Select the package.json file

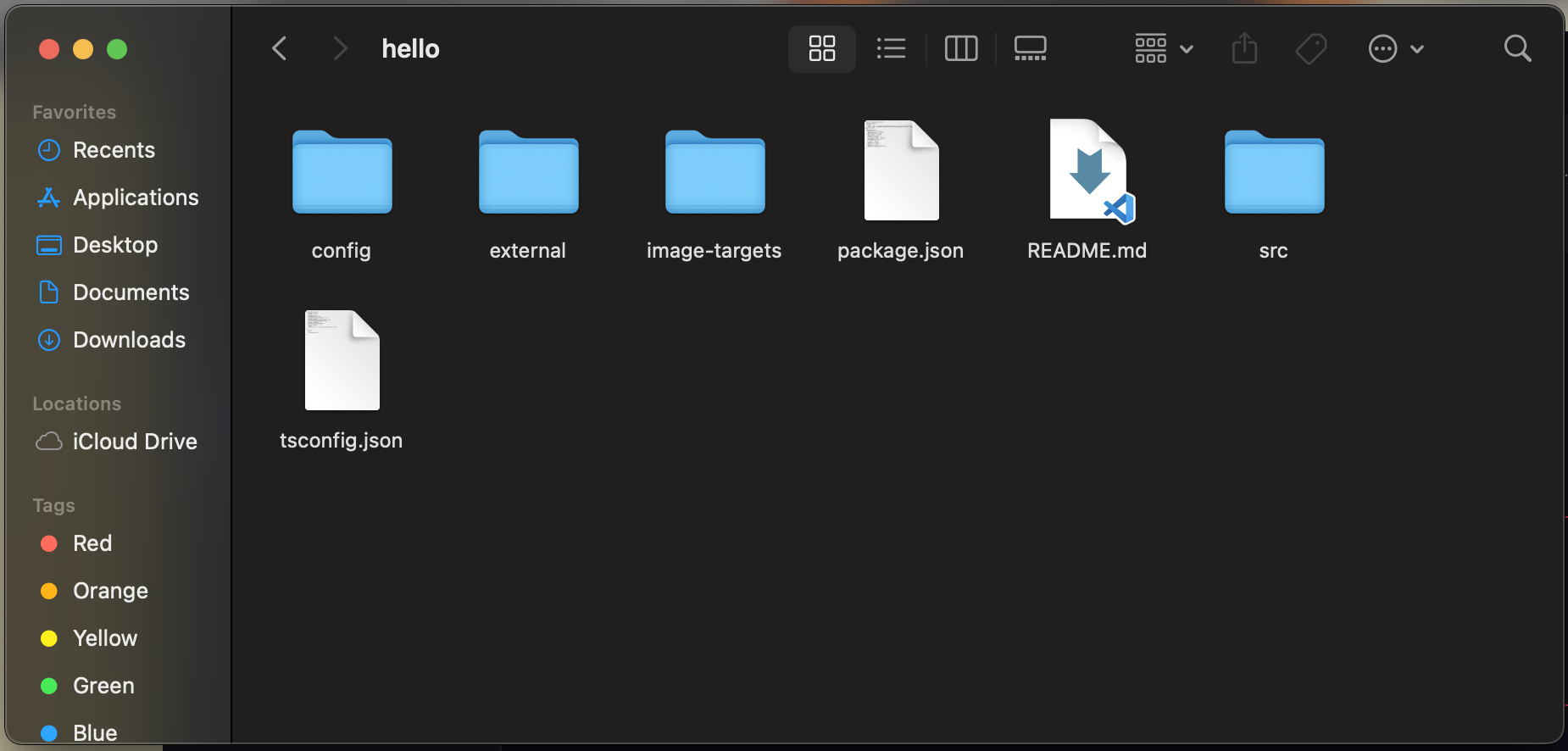click(x=901, y=172)
